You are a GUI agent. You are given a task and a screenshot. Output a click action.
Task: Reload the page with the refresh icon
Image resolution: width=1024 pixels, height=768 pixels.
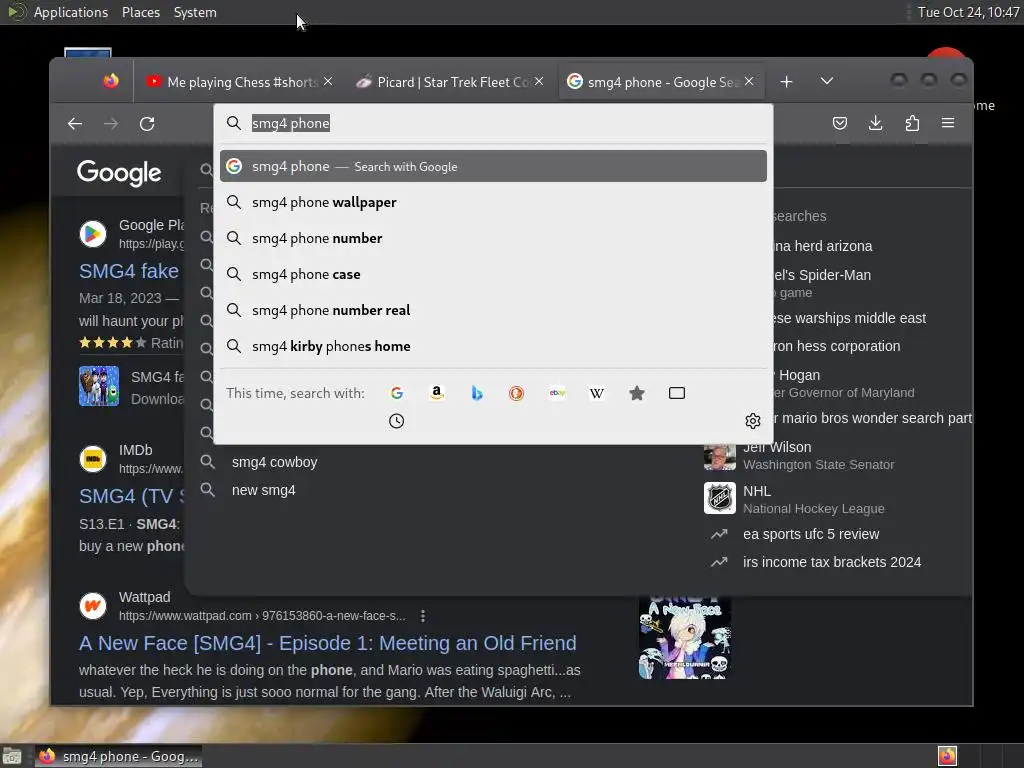(147, 123)
